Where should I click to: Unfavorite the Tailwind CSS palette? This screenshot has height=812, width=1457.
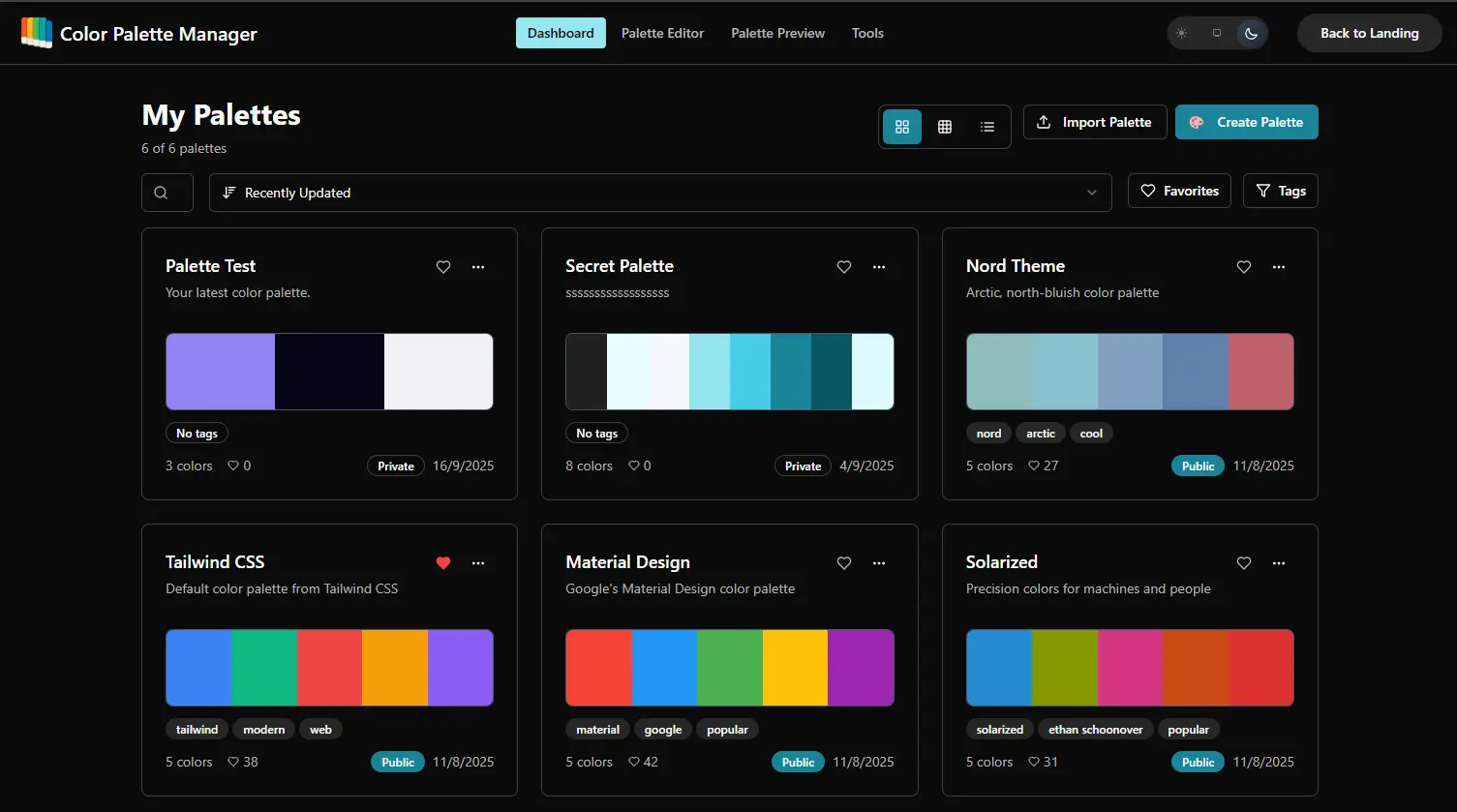[x=443, y=563]
